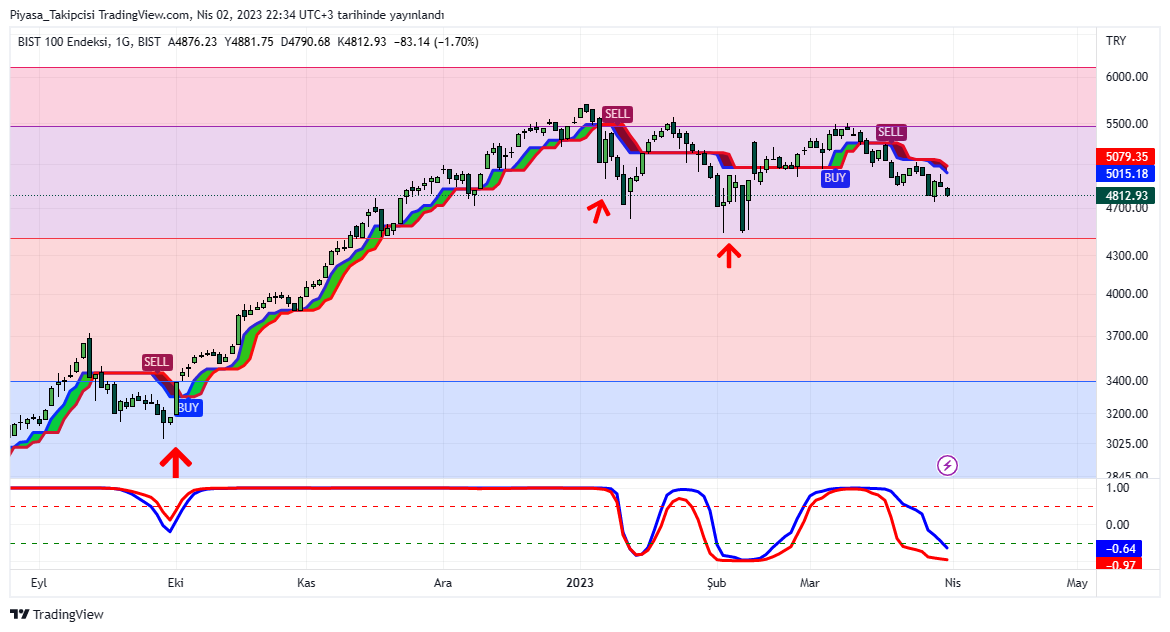Viewport: 1170px width, 632px height.
Task: Click the −83.14 (−1.70%) change value
Action: 437,42
